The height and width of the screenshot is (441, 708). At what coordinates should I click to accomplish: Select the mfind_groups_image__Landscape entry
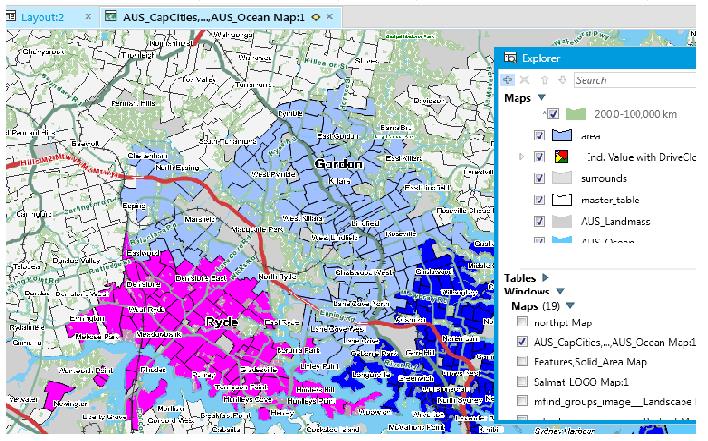pyautogui.click(x=613, y=402)
